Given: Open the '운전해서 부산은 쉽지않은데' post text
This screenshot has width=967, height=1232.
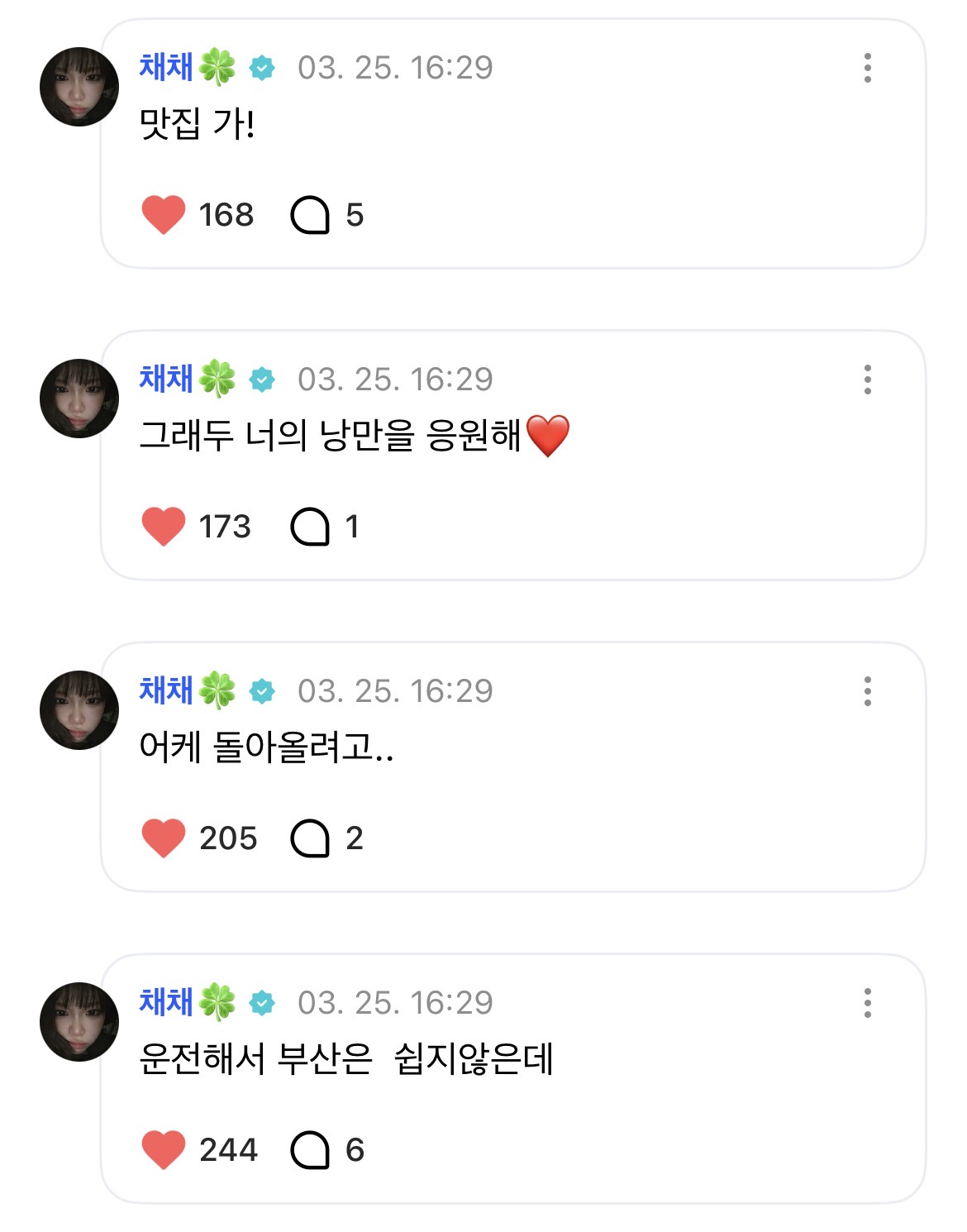Looking at the screenshot, I should [x=345, y=1059].
